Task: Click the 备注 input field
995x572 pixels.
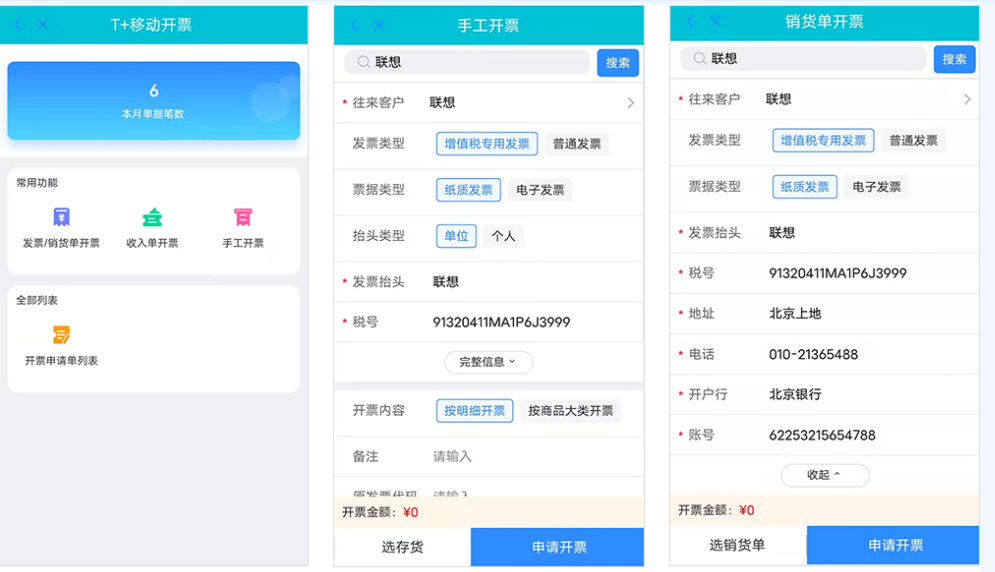Action: [530, 456]
